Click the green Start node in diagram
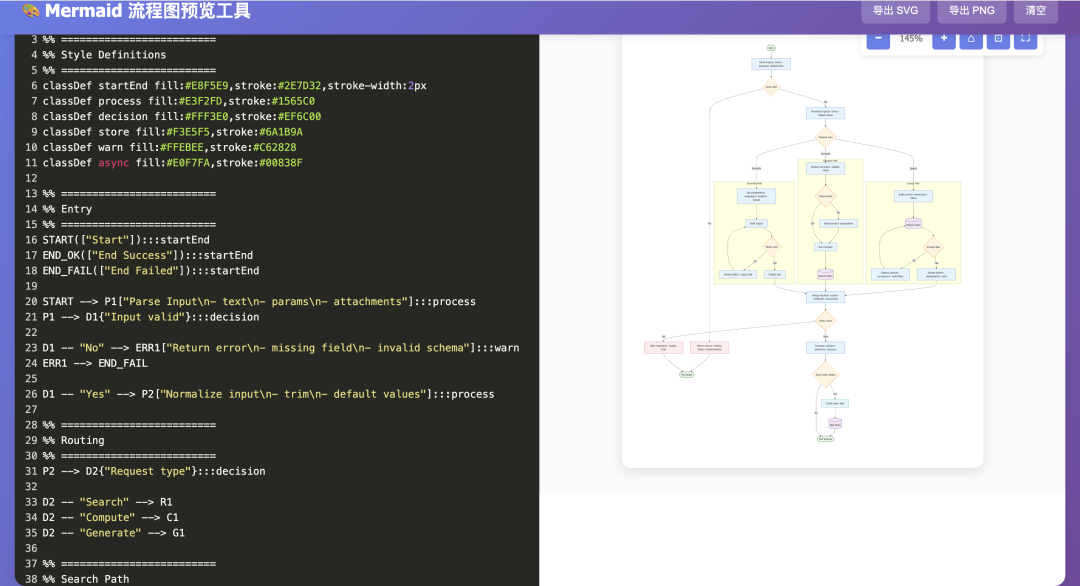Screen dimensions: 1080x586 771,47
